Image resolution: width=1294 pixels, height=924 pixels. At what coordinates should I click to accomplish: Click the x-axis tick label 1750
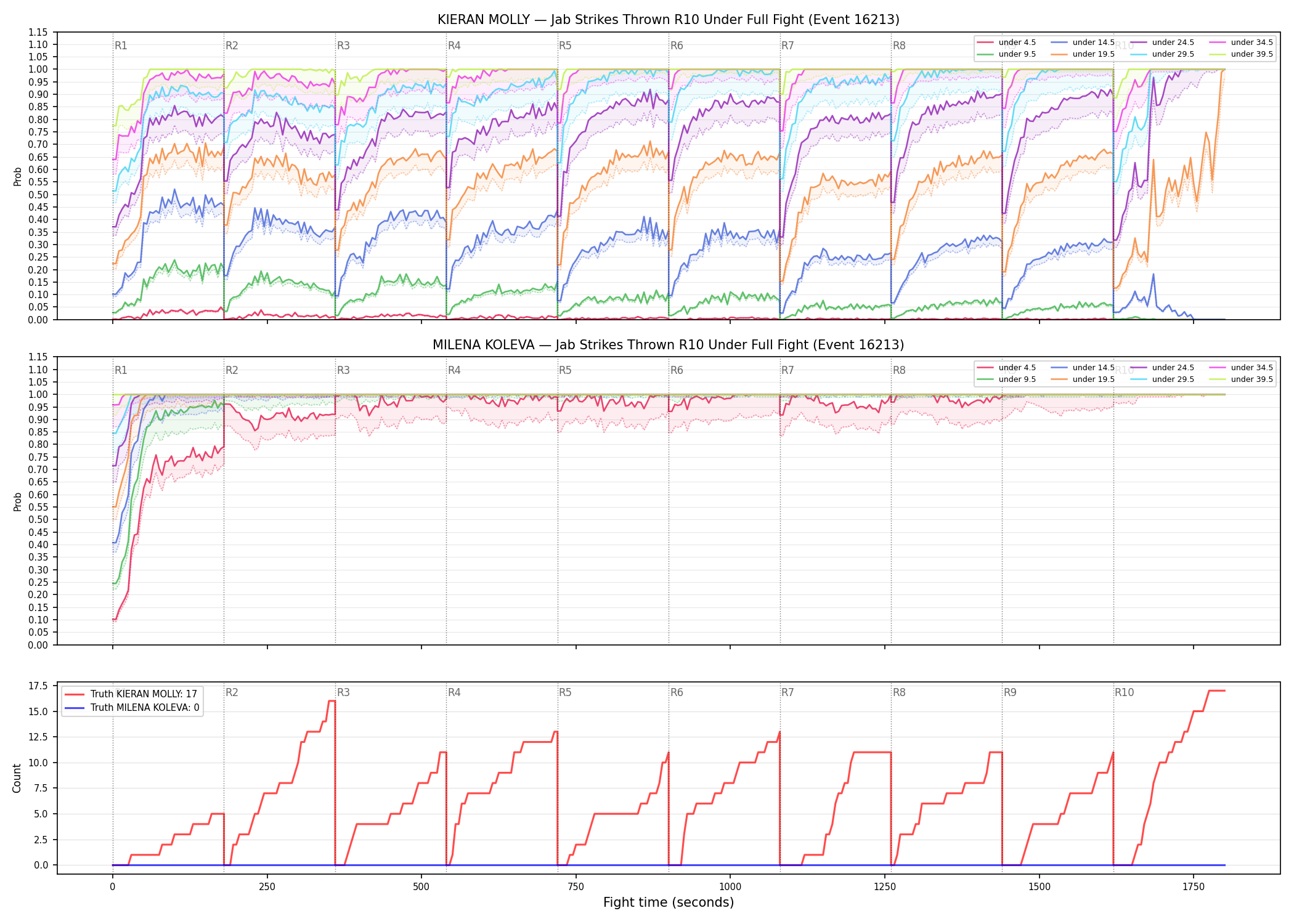coord(1194,887)
